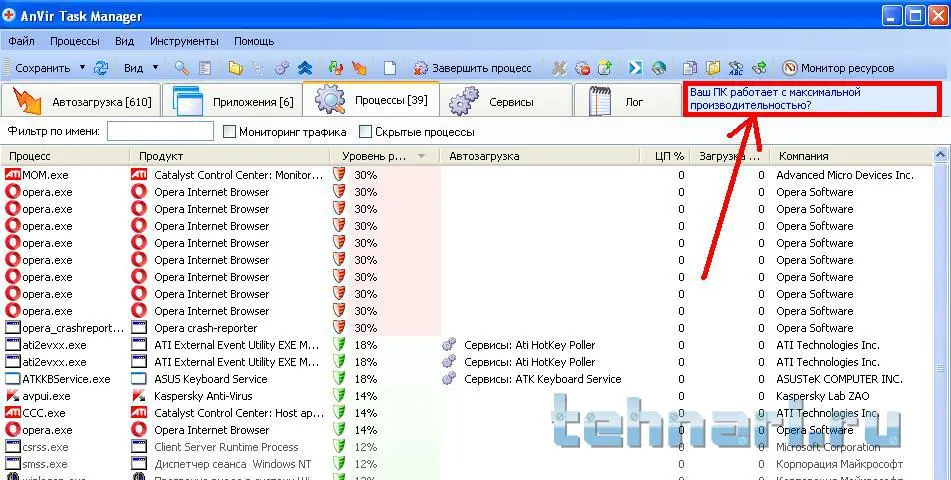951x480 pixels.
Task: Click the orange lightning bolt toolbar icon
Action: (x=359, y=68)
